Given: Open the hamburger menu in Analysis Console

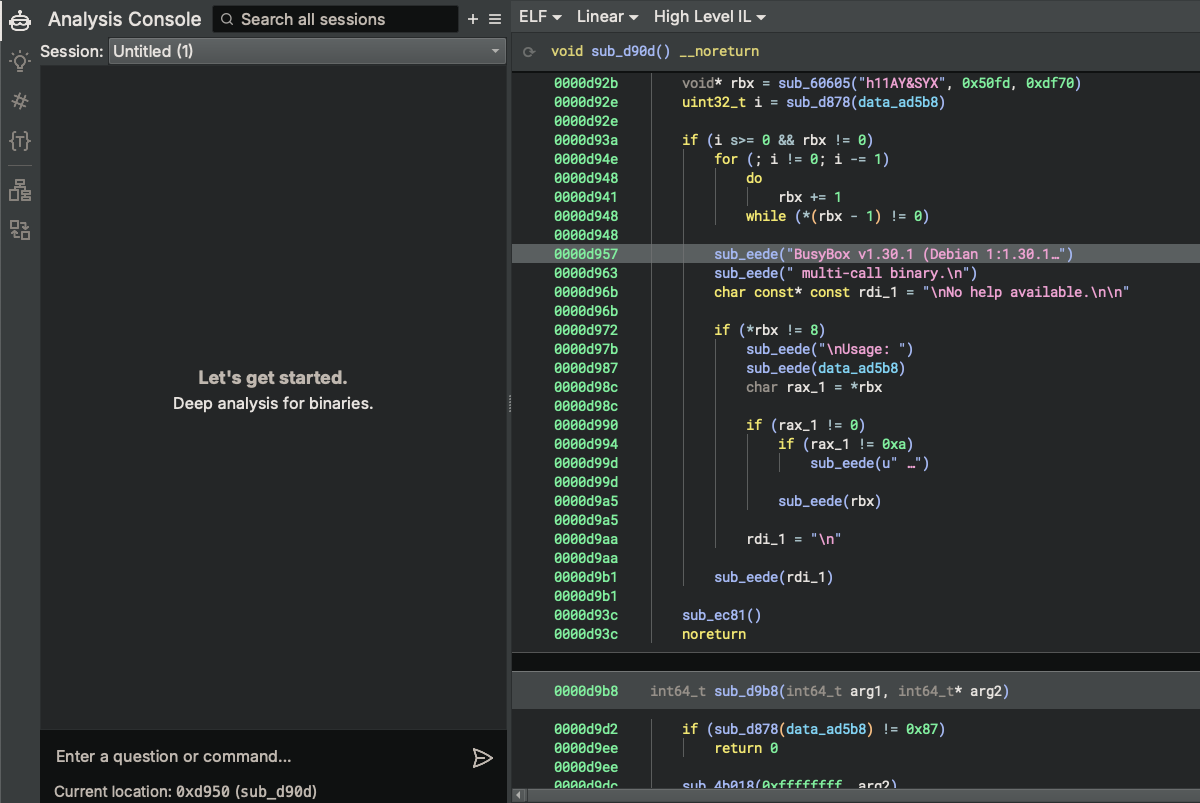Looking at the screenshot, I should coord(494,19).
